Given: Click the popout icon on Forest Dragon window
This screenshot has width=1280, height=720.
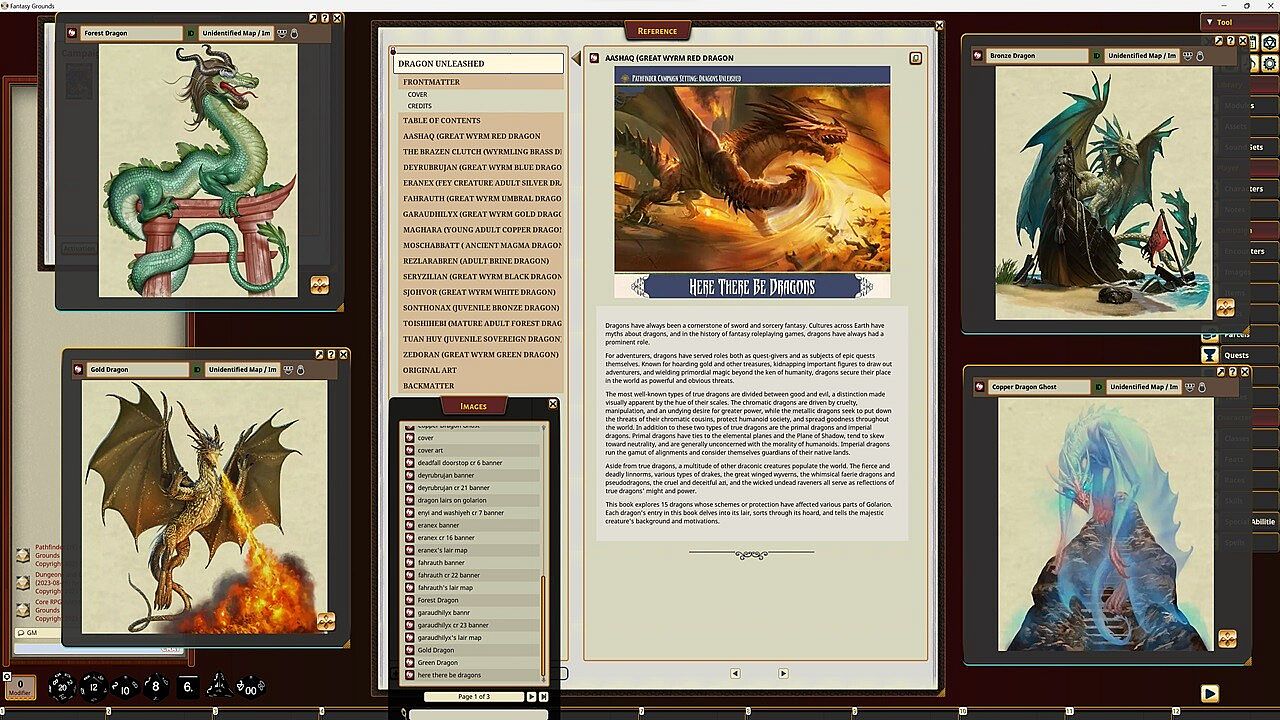Looking at the screenshot, I should click(x=313, y=18).
